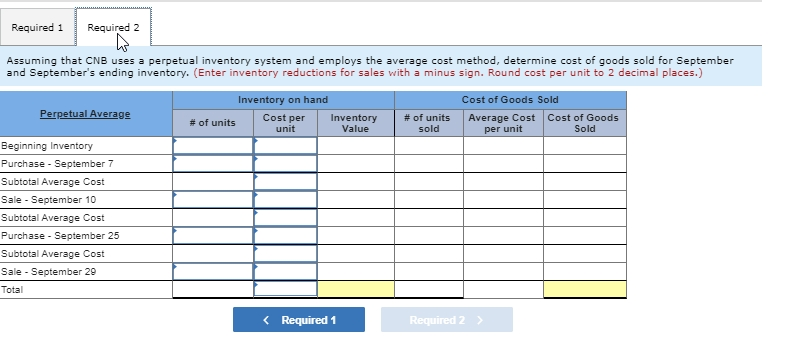The width and height of the screenshot is (788, 360).
Task: Click cost per unit for Purchase - September 25
Action: point(285,236)
